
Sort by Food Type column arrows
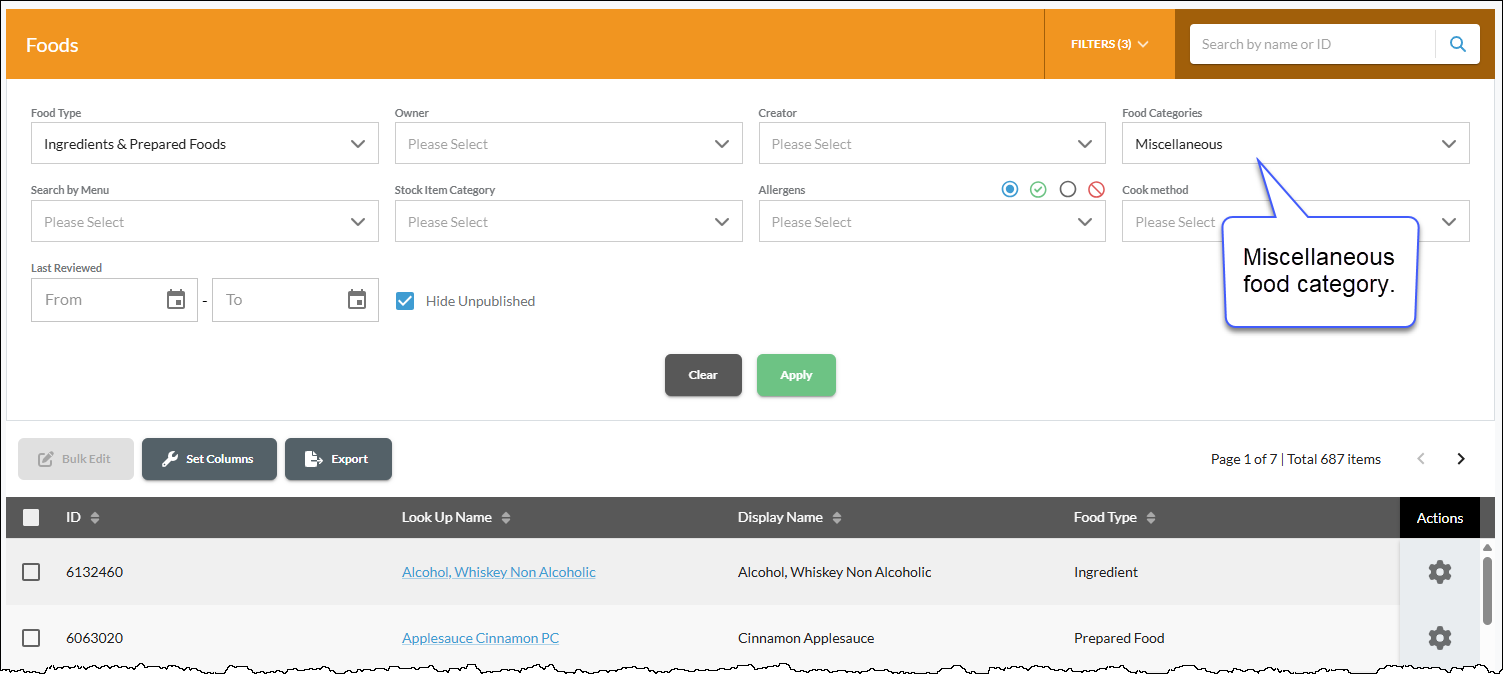(1151, 518)
